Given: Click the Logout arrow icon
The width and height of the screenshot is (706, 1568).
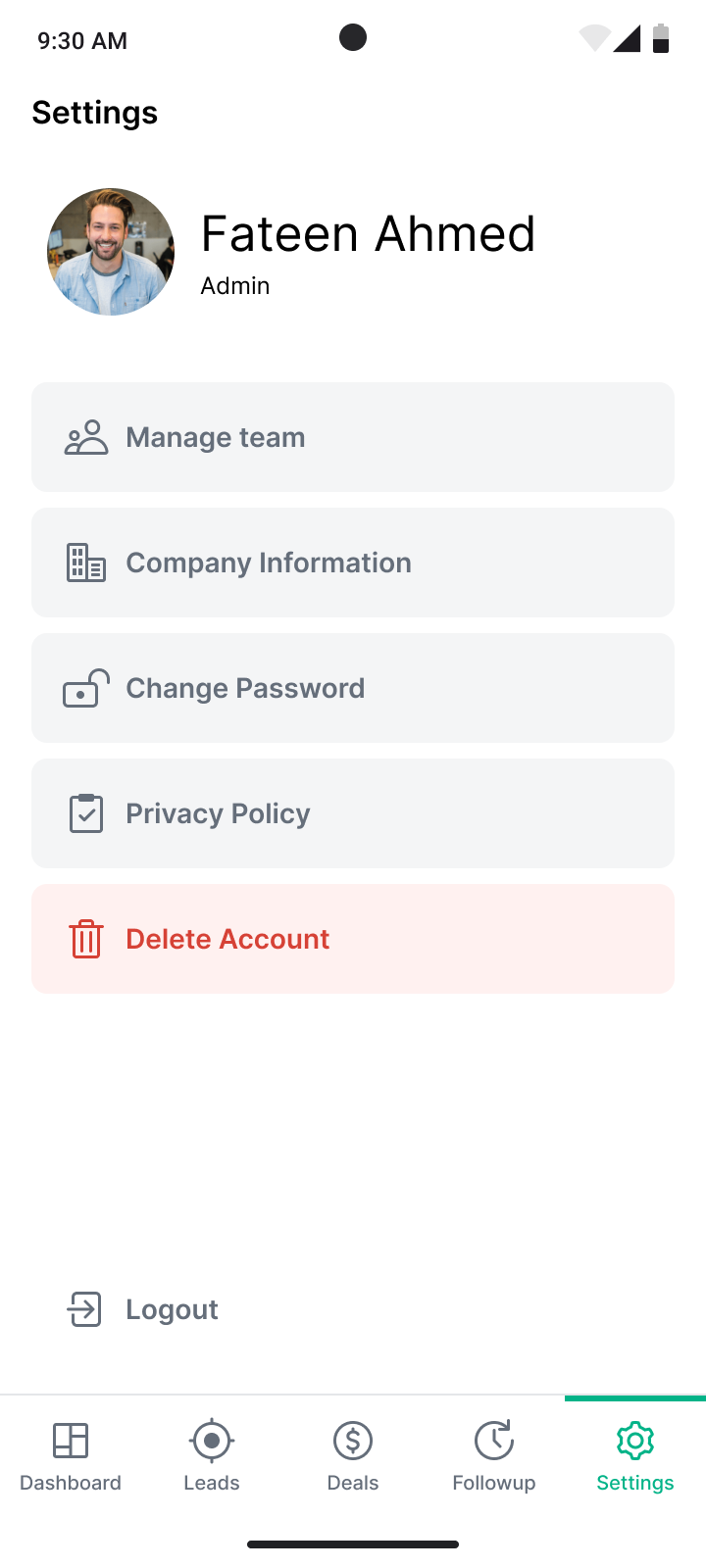Looking at the screenshot, I should click(x=84, y=1309).
